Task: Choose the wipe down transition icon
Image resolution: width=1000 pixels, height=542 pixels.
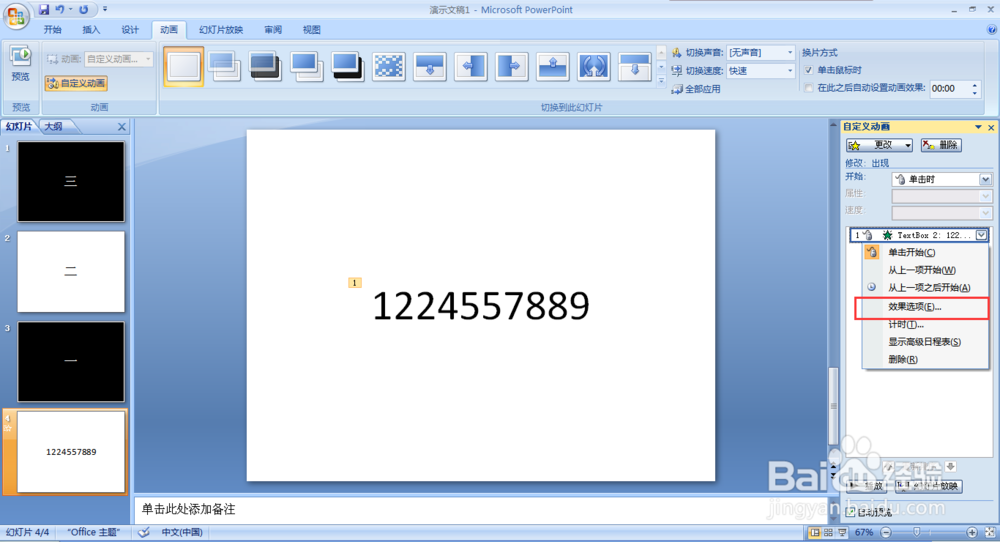Action: click(429, 66)
